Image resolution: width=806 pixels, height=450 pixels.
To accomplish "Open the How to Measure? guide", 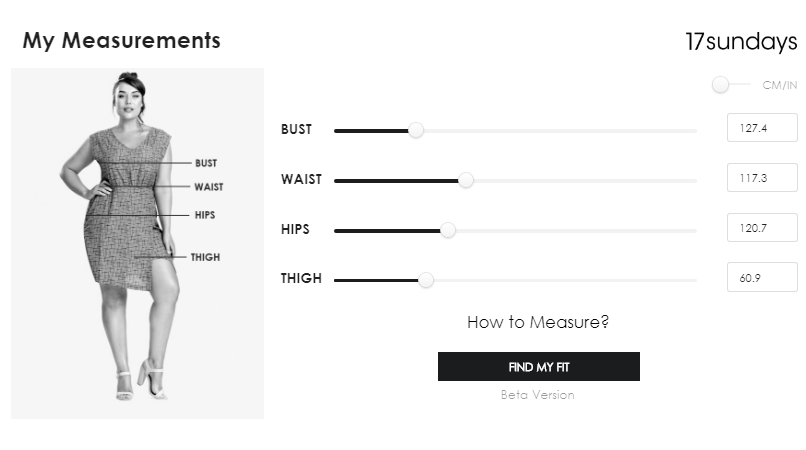I will (x=538, y=323).
